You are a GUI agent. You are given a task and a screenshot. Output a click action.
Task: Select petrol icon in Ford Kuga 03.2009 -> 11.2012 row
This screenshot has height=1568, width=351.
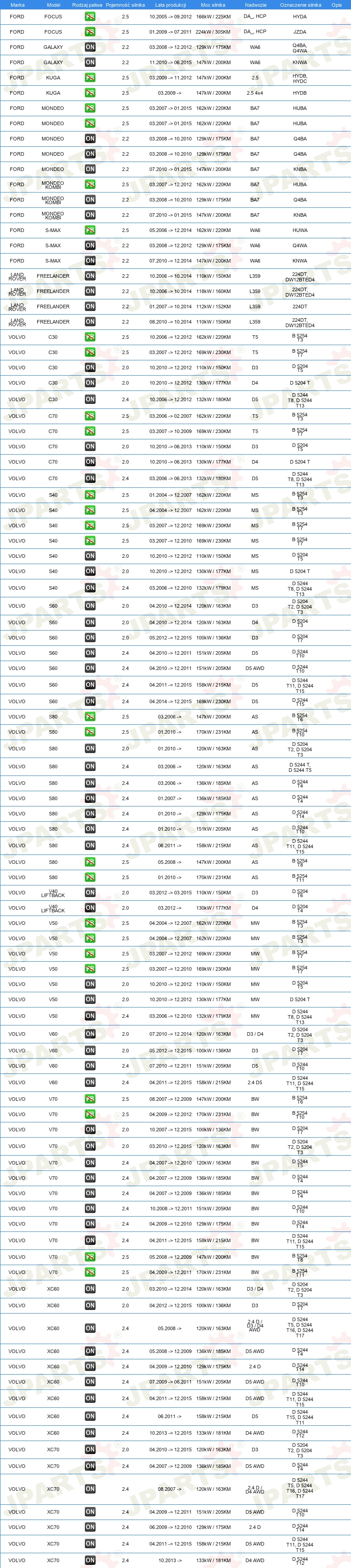90,78
